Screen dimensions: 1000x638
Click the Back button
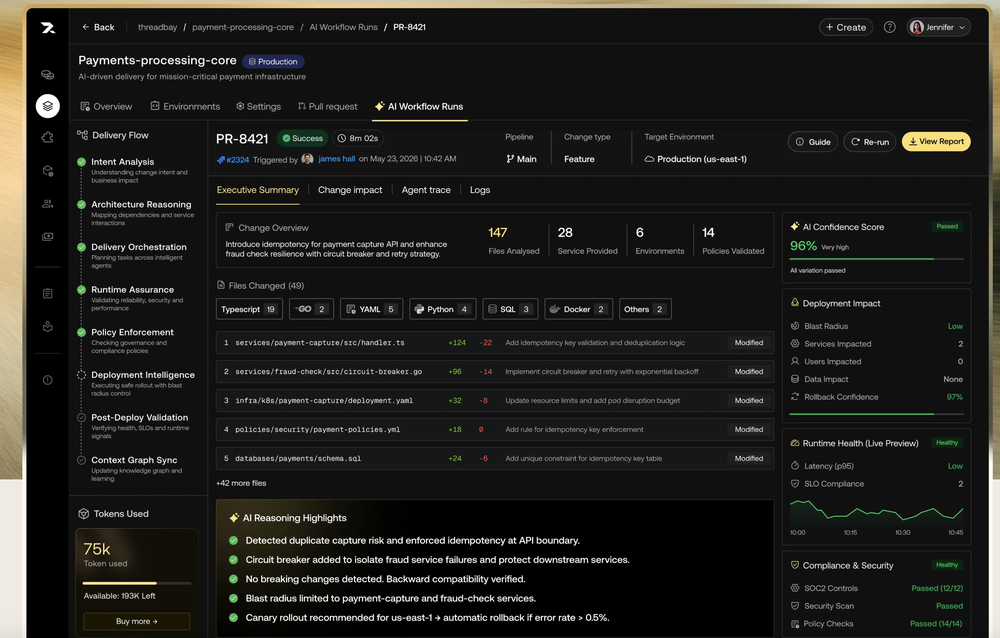coord(98,27)
